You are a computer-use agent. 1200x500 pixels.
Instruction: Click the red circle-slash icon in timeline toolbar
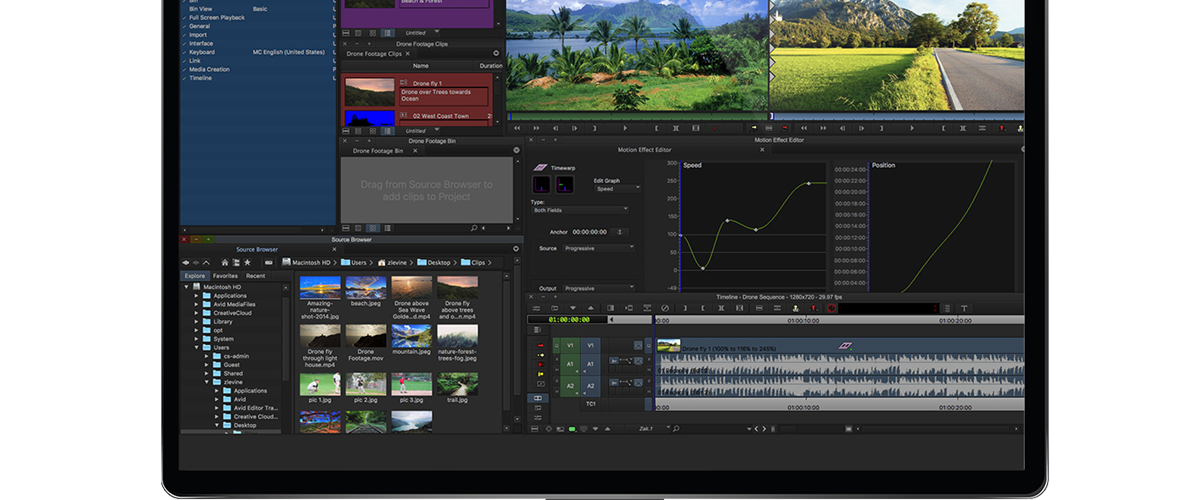pos(832,308)
